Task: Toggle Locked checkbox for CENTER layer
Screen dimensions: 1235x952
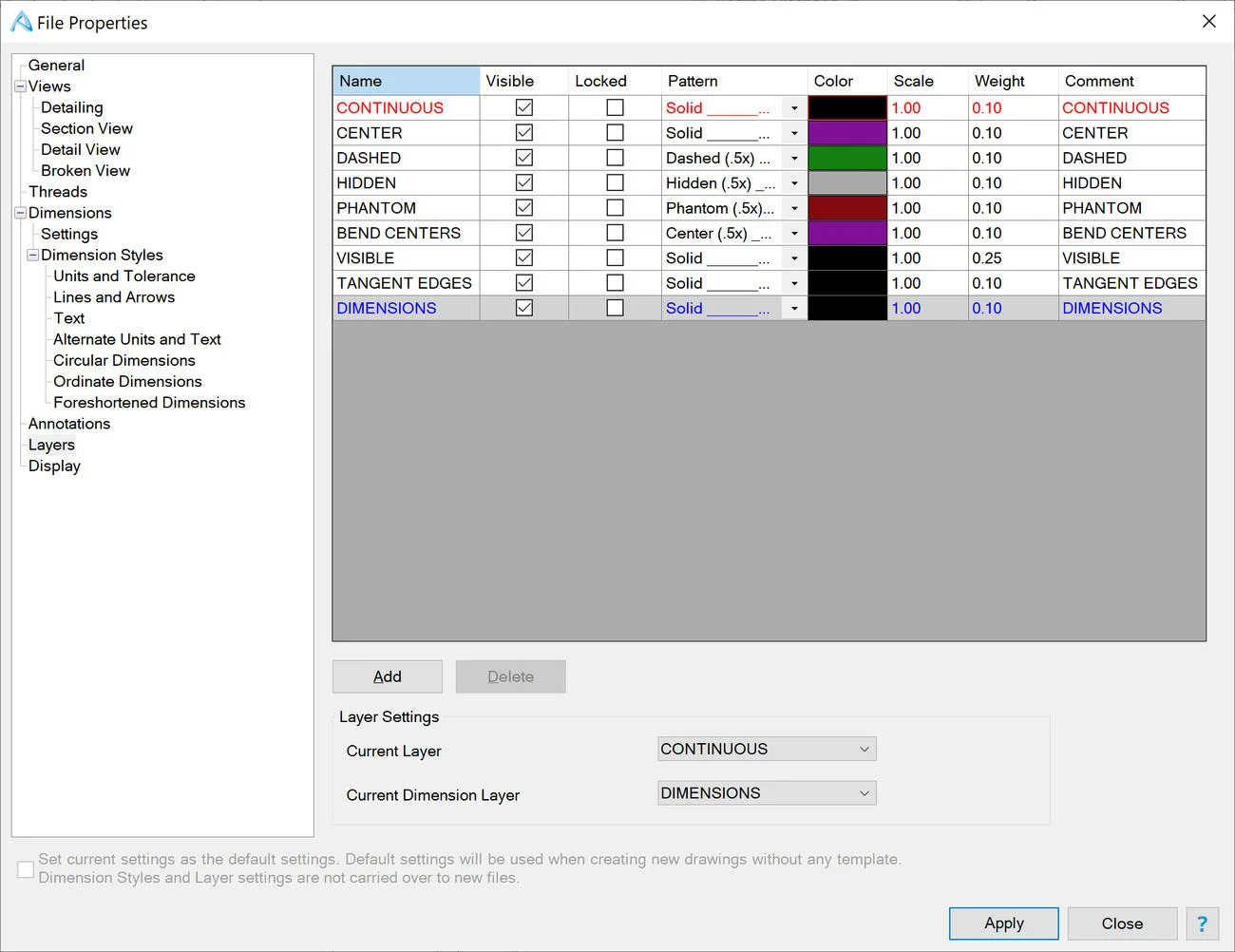Action: tap(615, 133)
